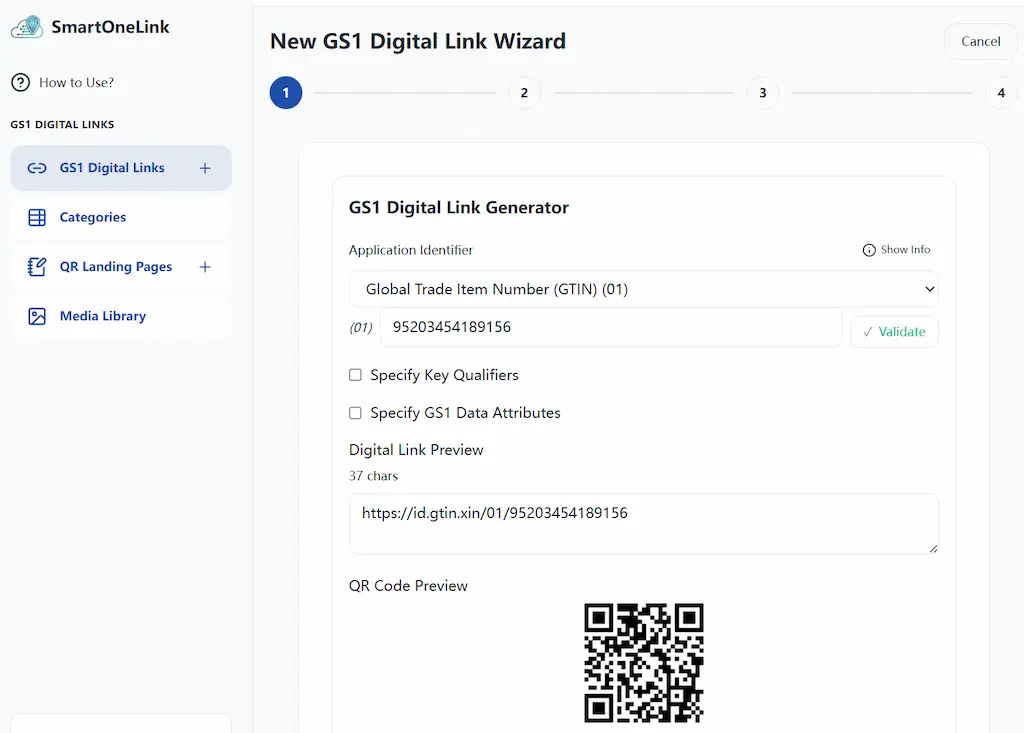Screen dimensions: 1024x733
Task: Click the GS1 Digital Links chain icon
Action: pyautogui.click(x=37, y=168)
